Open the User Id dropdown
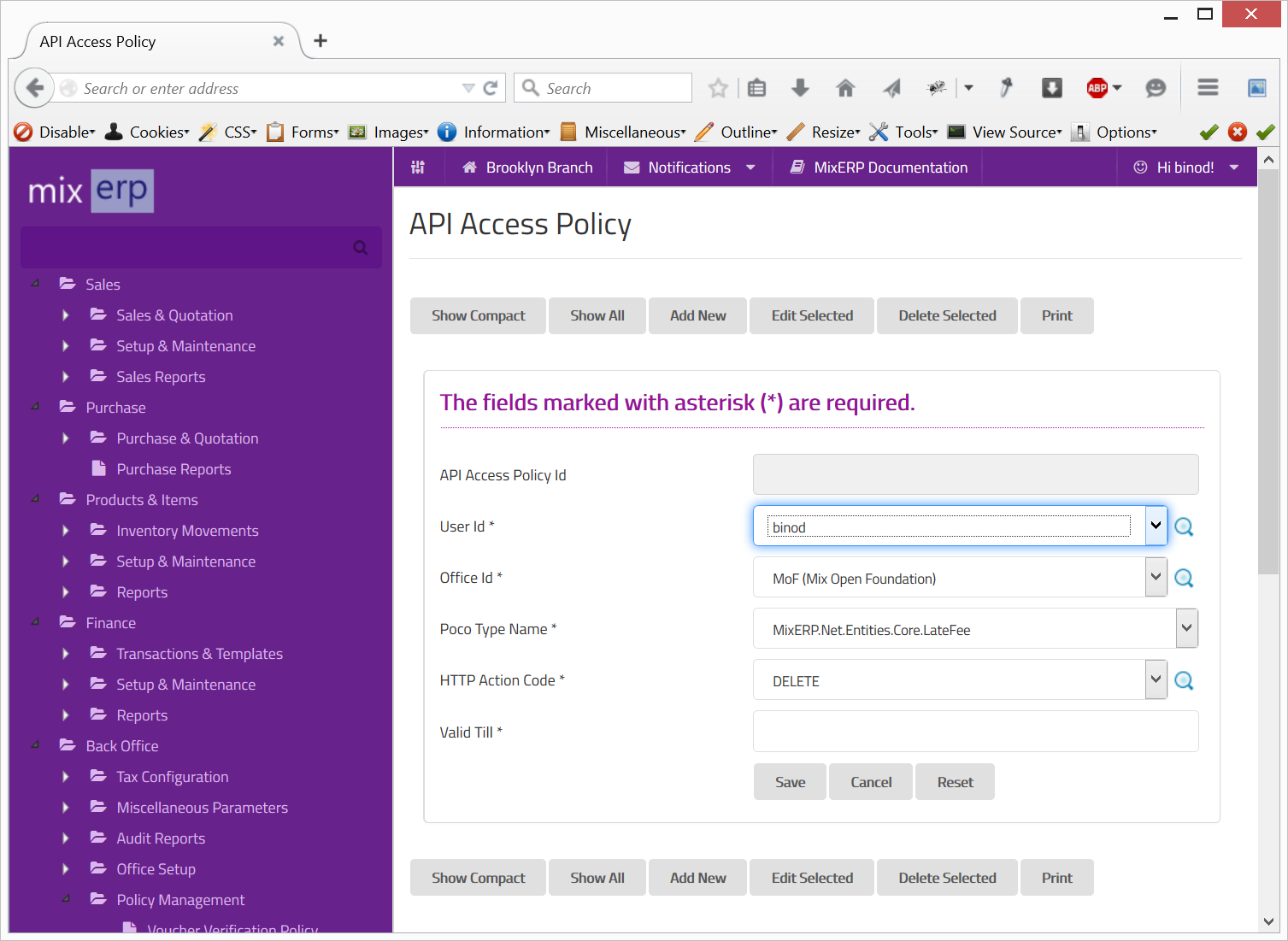Screen dimensions: 1288x941 point(1156,526)
